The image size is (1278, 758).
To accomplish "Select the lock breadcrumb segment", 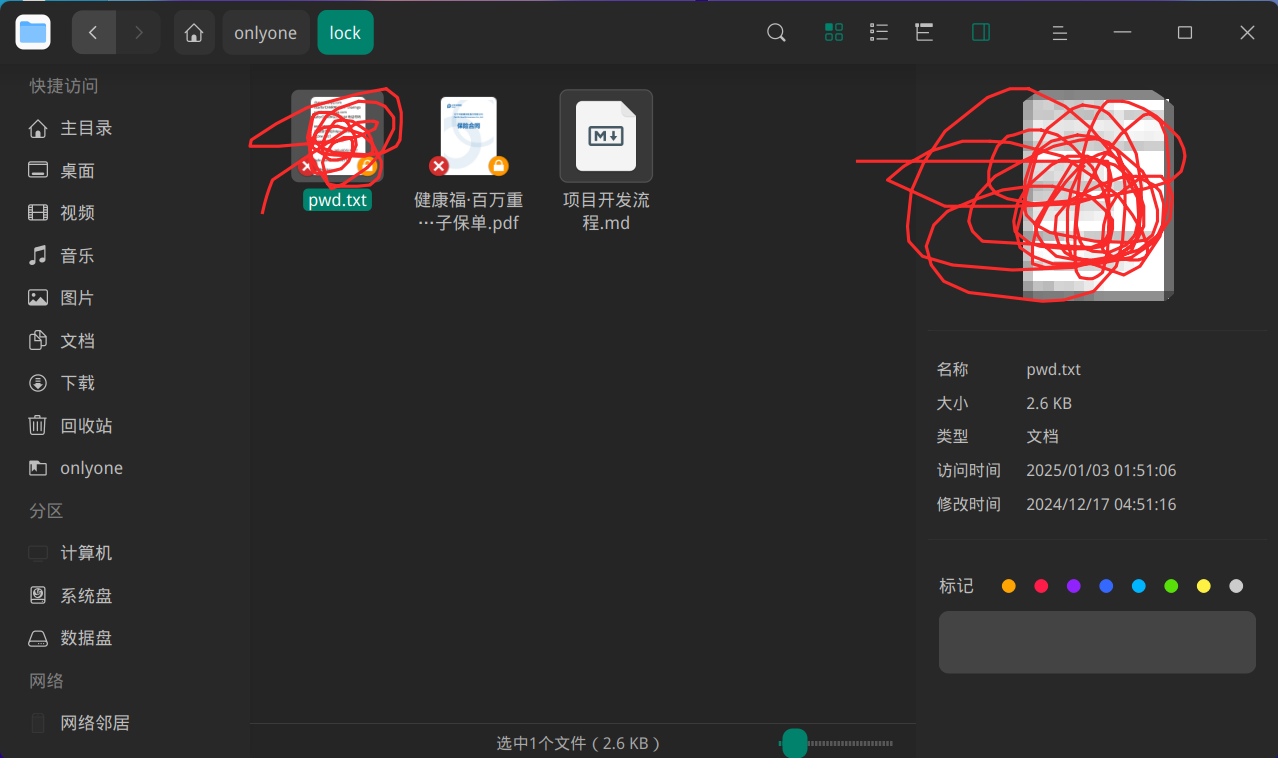I will [345, 33].
